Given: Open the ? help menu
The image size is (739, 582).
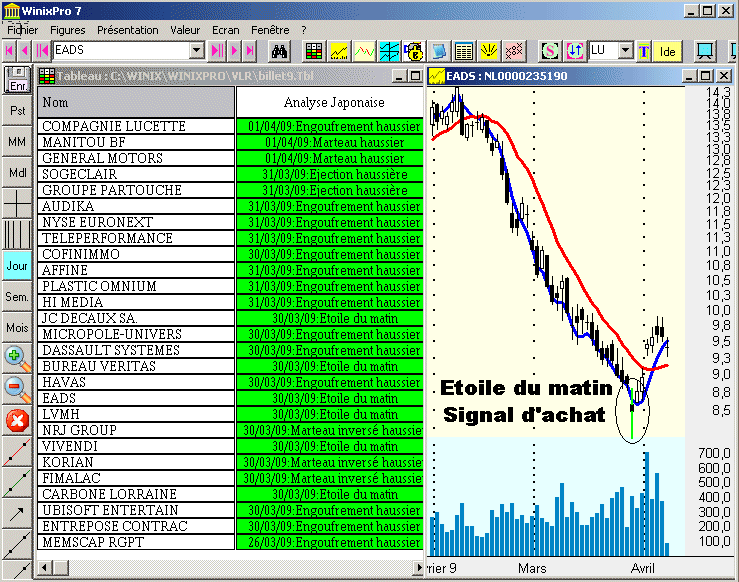Looking at the screenshot, I should click(304, 30).
